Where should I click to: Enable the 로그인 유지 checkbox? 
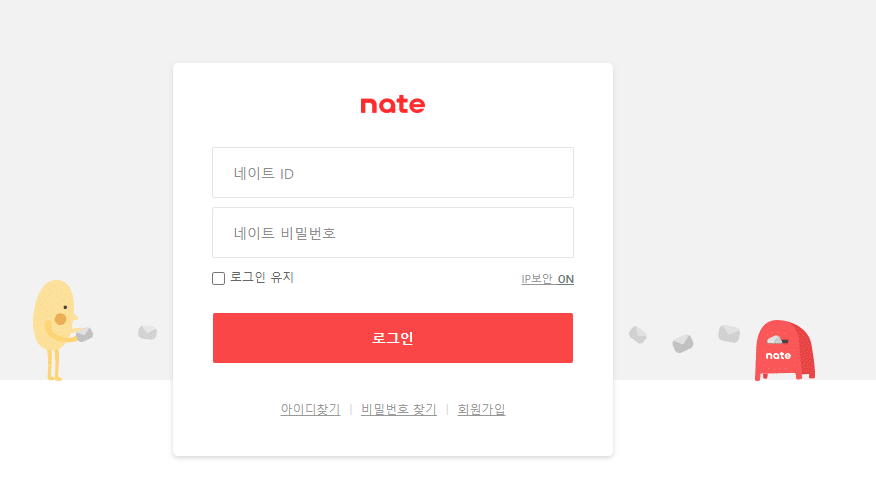tap(218, 278)
